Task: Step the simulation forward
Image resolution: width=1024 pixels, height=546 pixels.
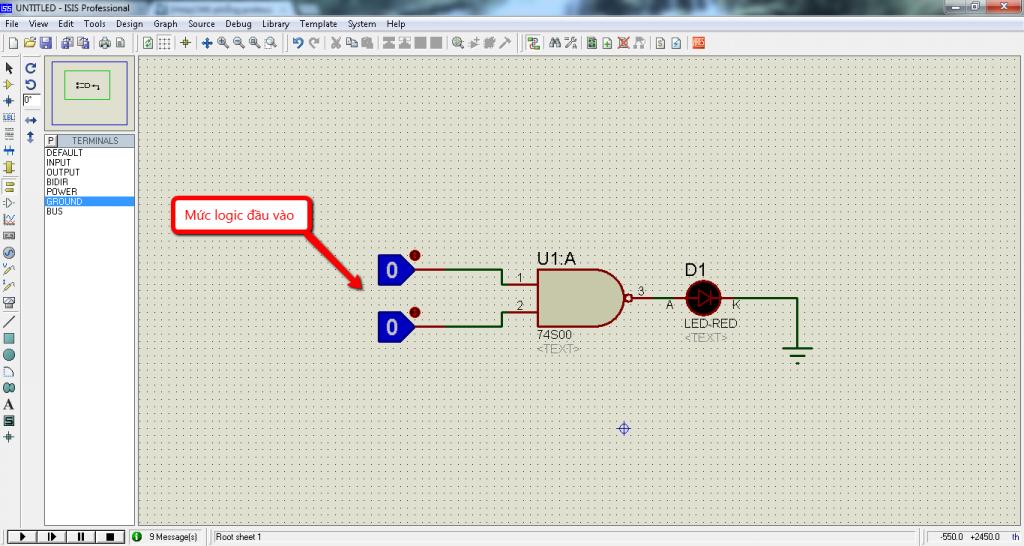Action: (x=51, y=537)
